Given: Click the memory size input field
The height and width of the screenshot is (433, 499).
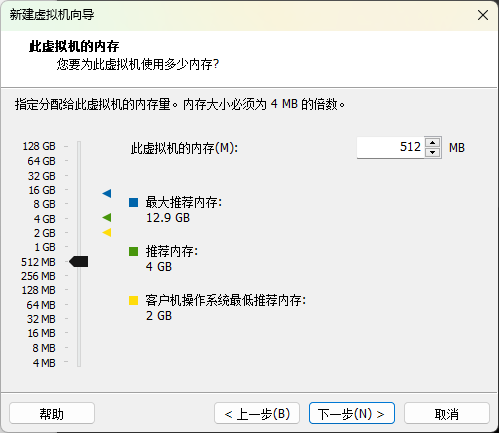Looking at the screenshot, I should [390, 147].
